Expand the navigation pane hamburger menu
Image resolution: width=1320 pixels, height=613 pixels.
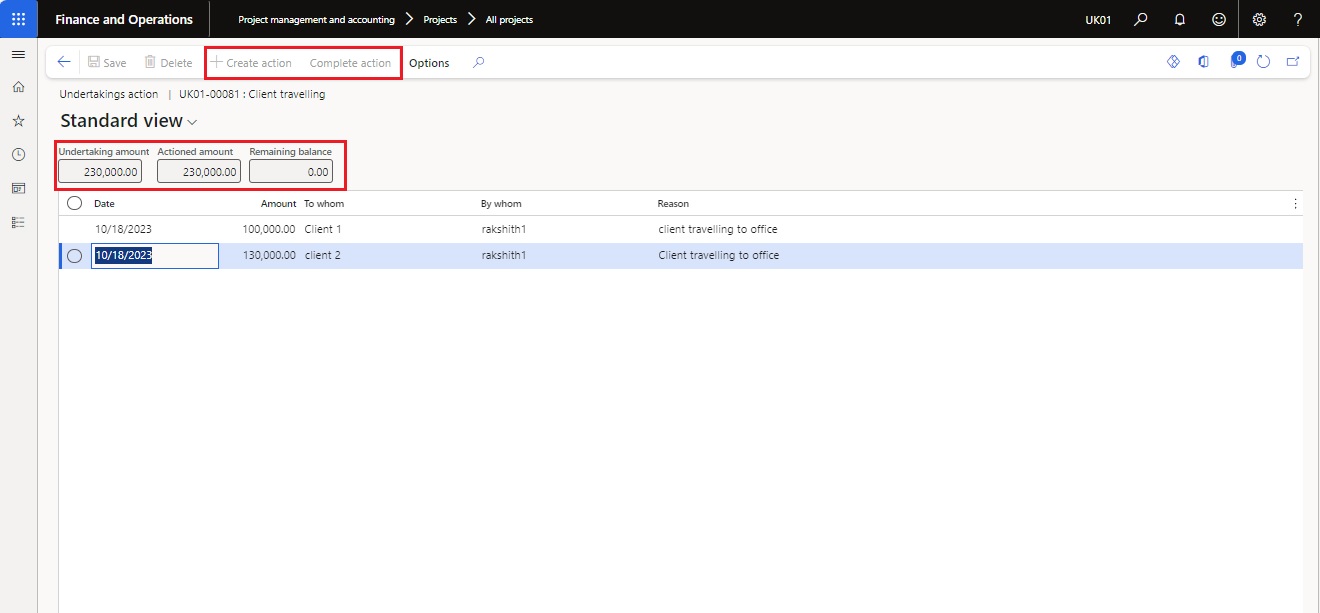18,54
